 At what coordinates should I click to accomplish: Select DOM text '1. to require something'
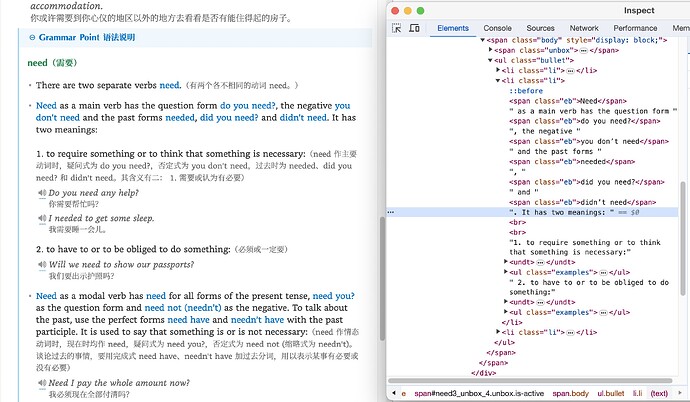pyautogui.click(x=585, y=247)
